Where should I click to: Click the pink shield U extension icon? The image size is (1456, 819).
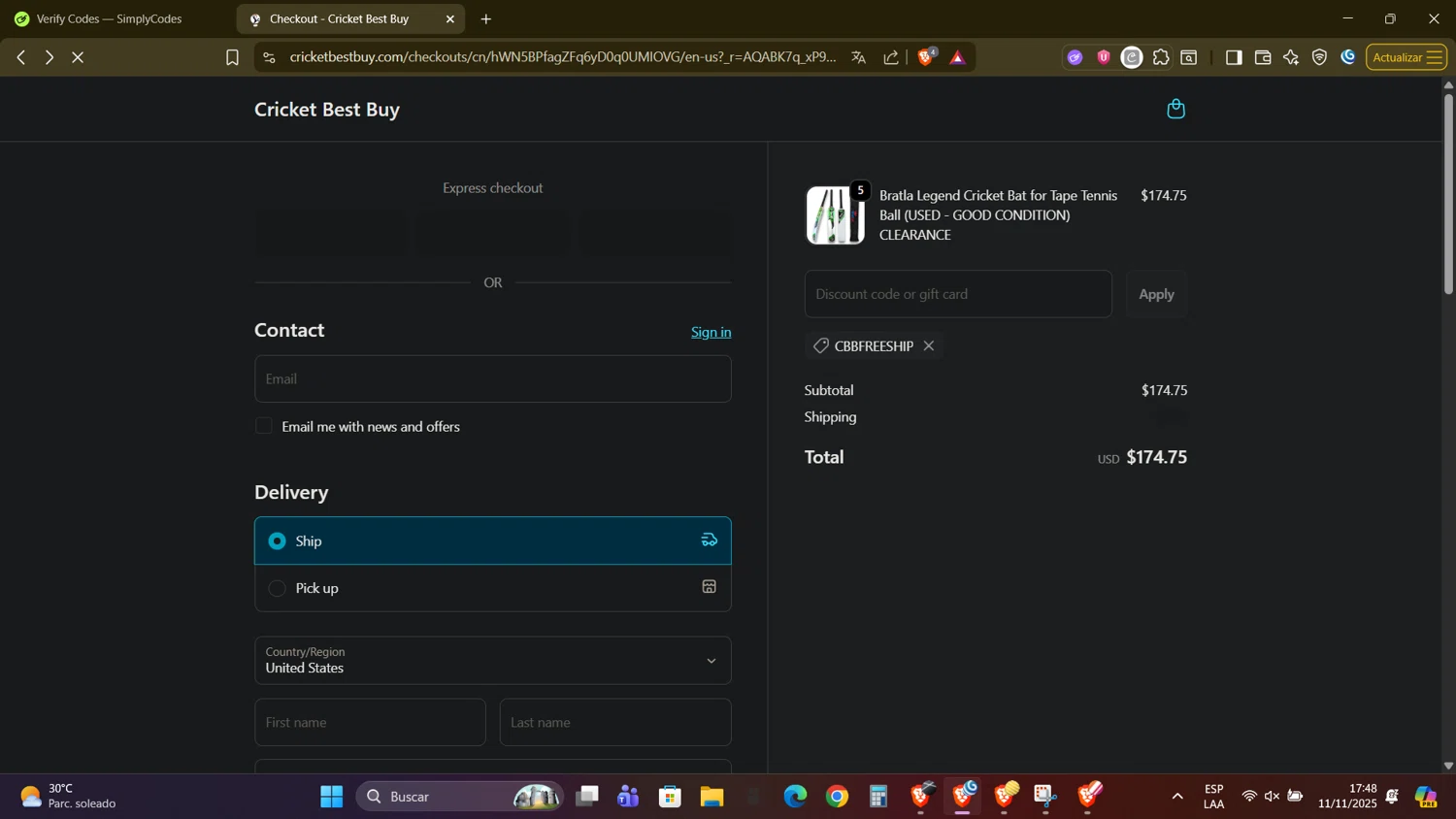click(x=1104, y=57)
